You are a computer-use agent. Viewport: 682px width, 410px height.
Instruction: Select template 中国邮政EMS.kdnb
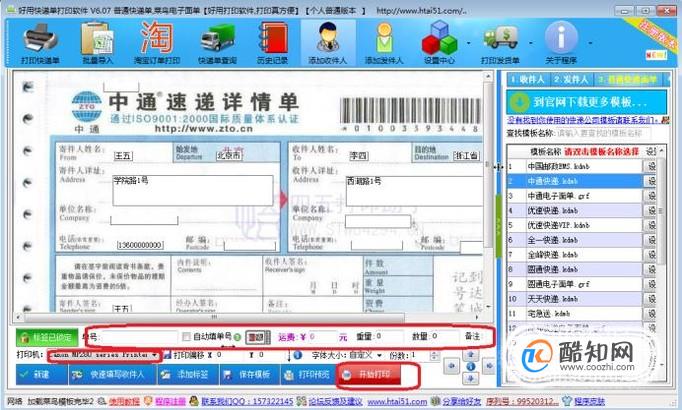(x=575, y=166)
